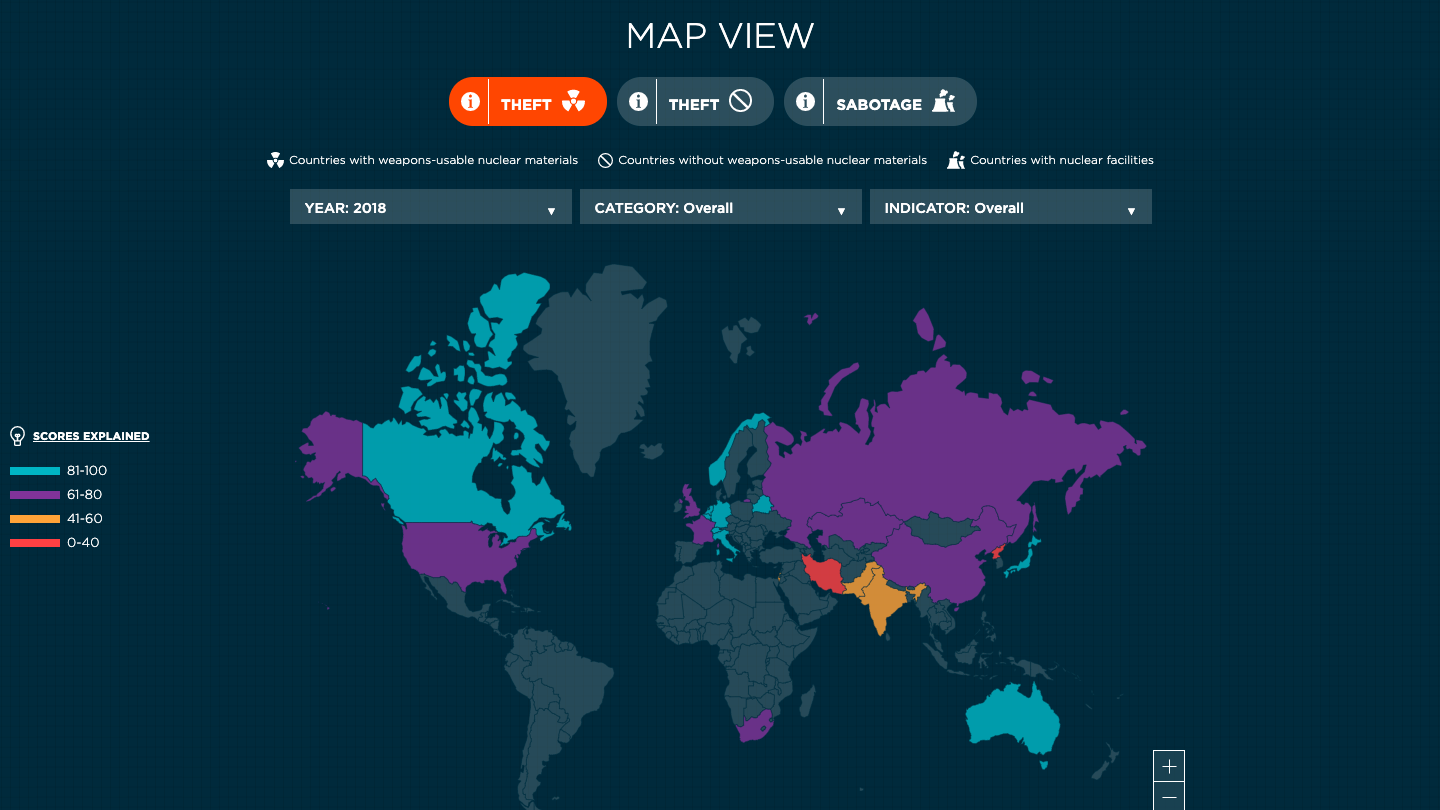Image resolution: width=1440 pixels, height=810 pixels.
Task: Open the YEAR: 2018 dropdown
Action: point(430,207)
